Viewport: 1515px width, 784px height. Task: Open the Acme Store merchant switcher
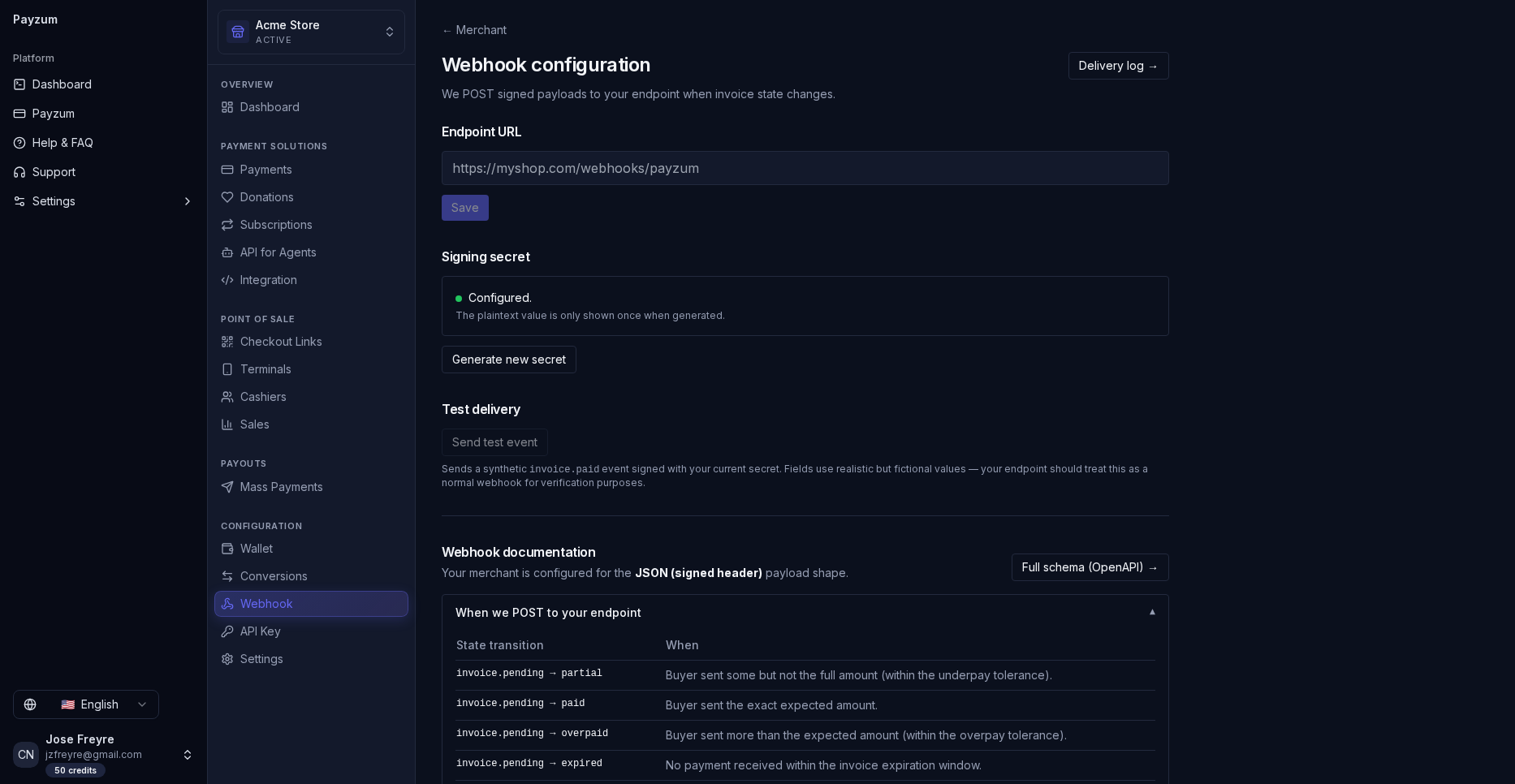[311, 32]
